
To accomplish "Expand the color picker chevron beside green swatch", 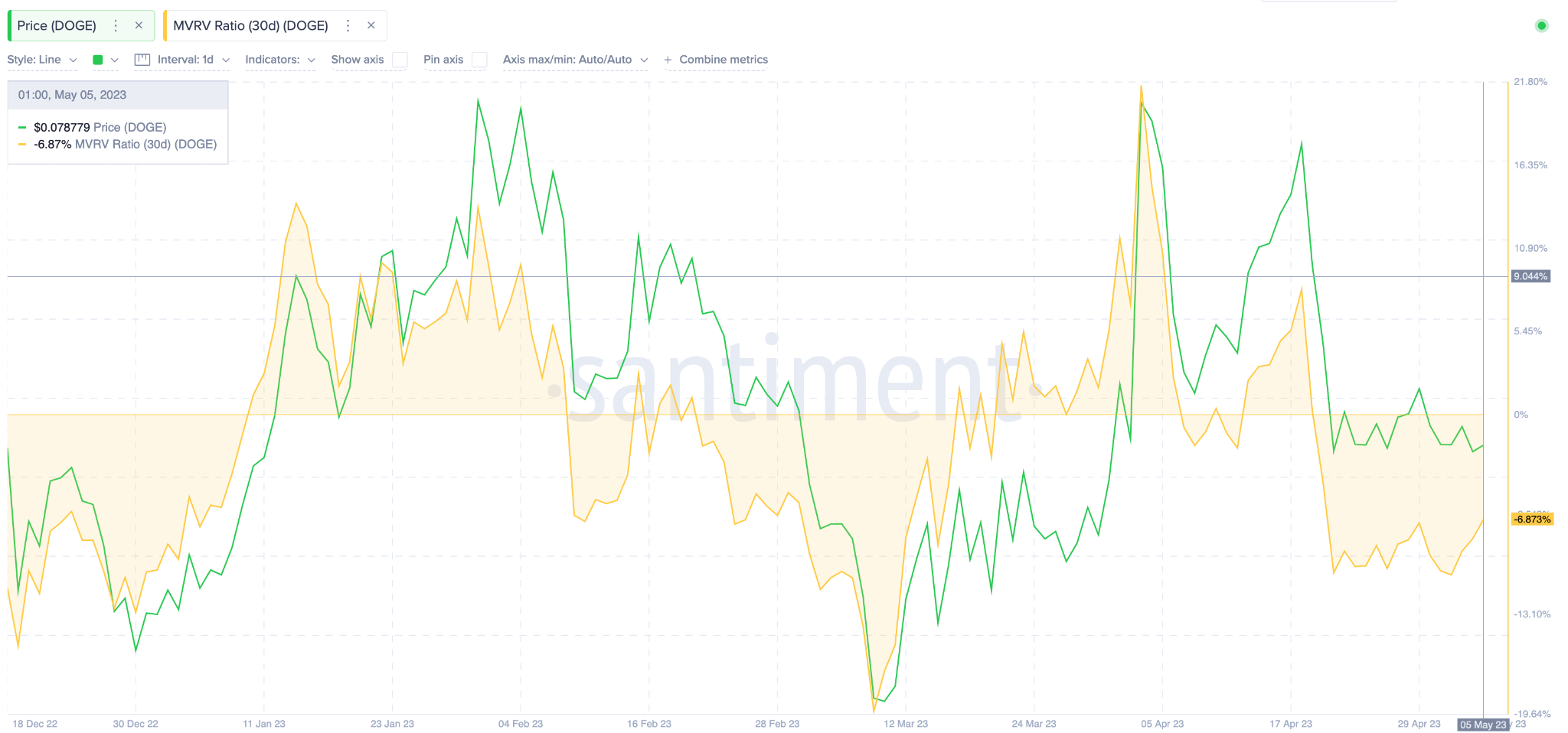I will (x=115, y=59).
